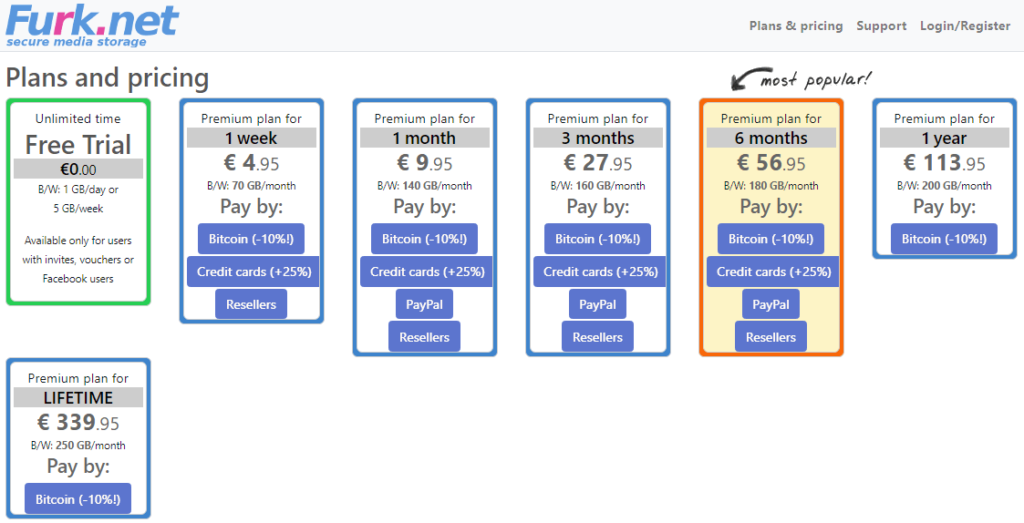The image size is (1024, 523).
Task: Select PayPal for 3 months plan
Action: (x=598, y=304)
